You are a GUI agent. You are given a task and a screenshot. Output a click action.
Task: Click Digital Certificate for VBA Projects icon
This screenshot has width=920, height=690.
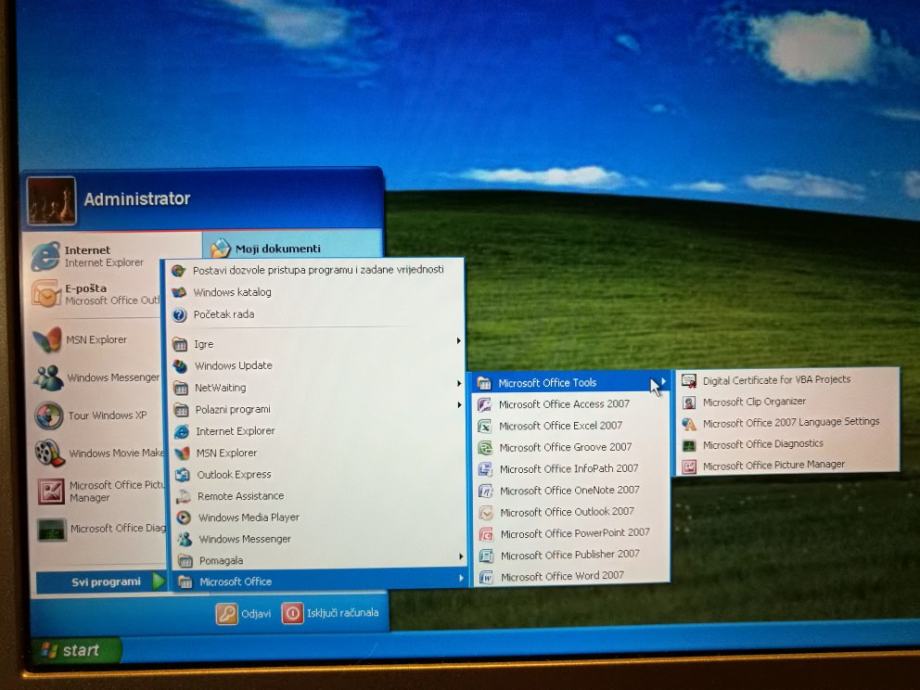pyautogui.click(x=689, y=381)
